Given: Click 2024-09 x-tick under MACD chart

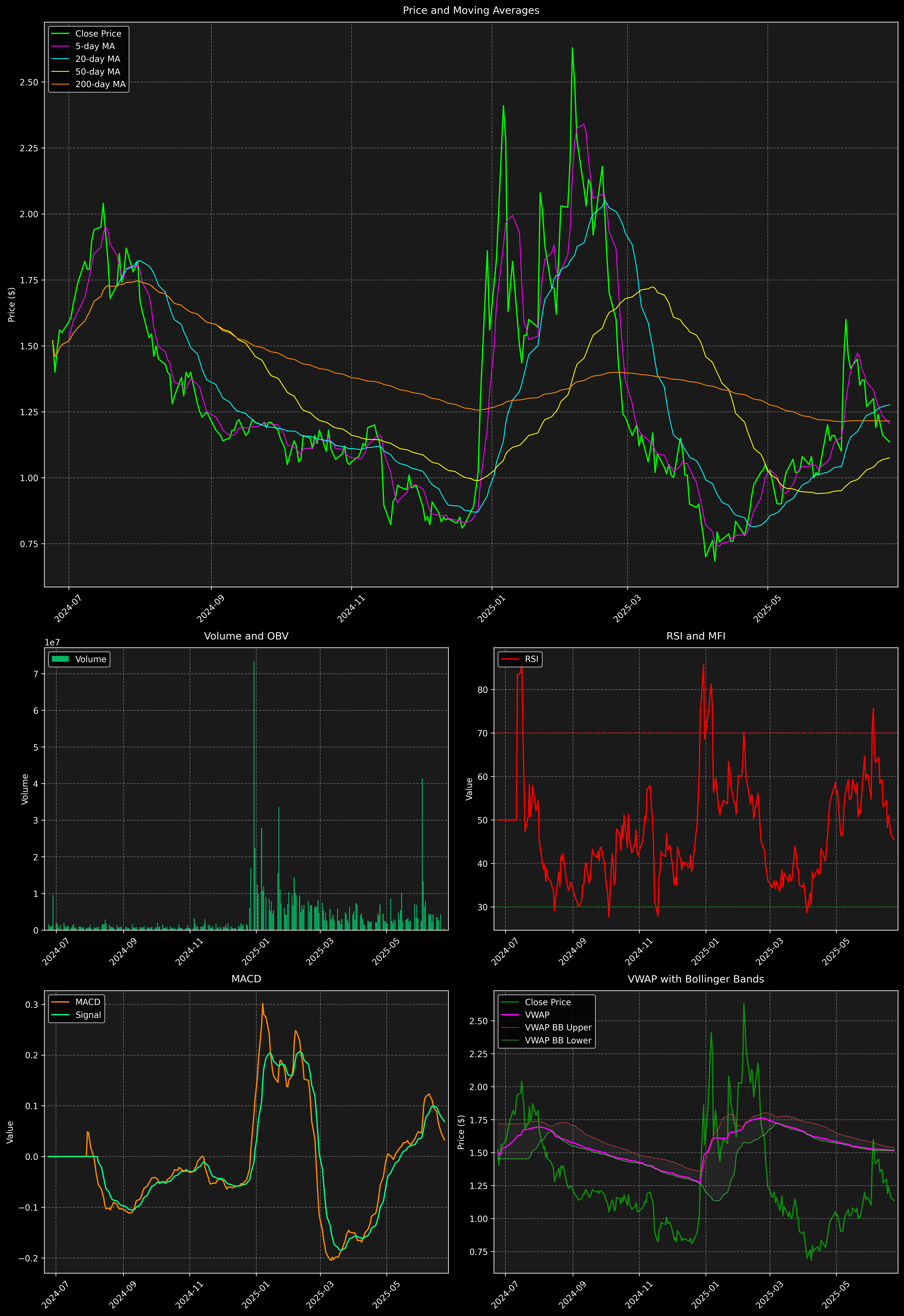Looking at the screenshot, I should [x=124, y=1295].
